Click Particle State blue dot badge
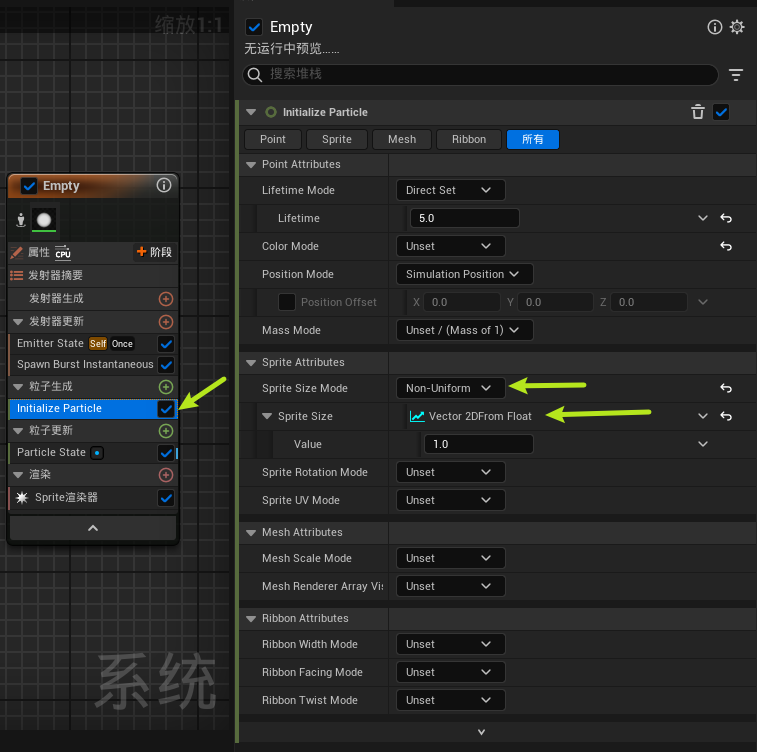This screenshot has height=752, width=757. point(97,453)
